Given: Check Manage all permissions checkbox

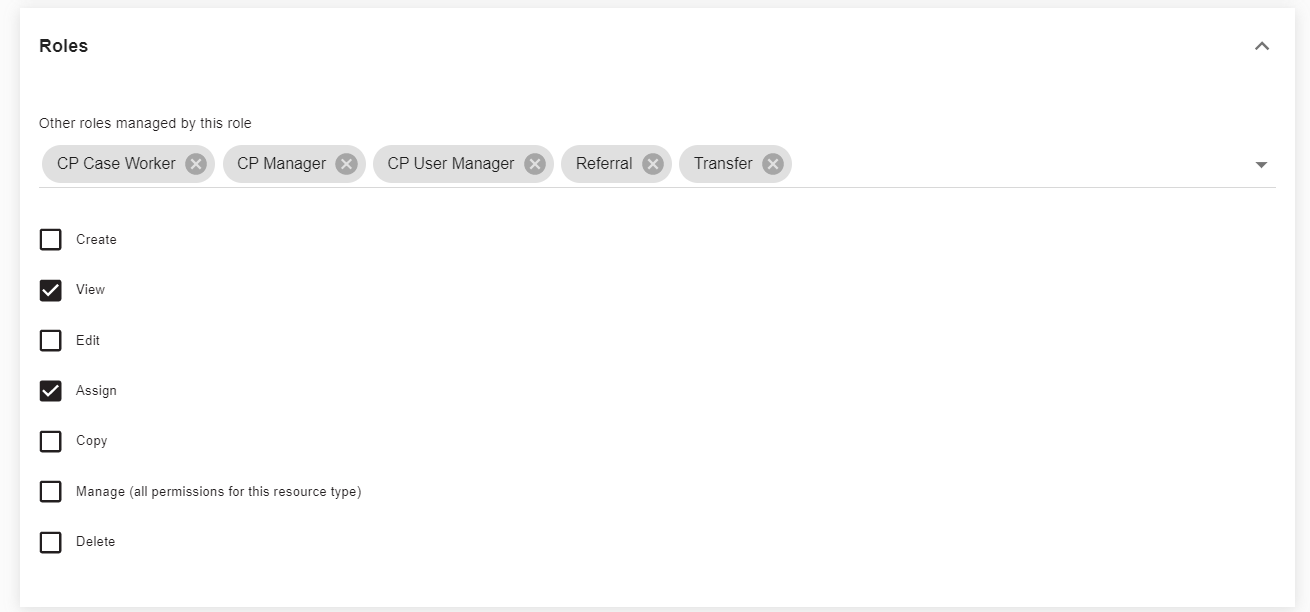Looking at the screenshot, I should (50, 491).
